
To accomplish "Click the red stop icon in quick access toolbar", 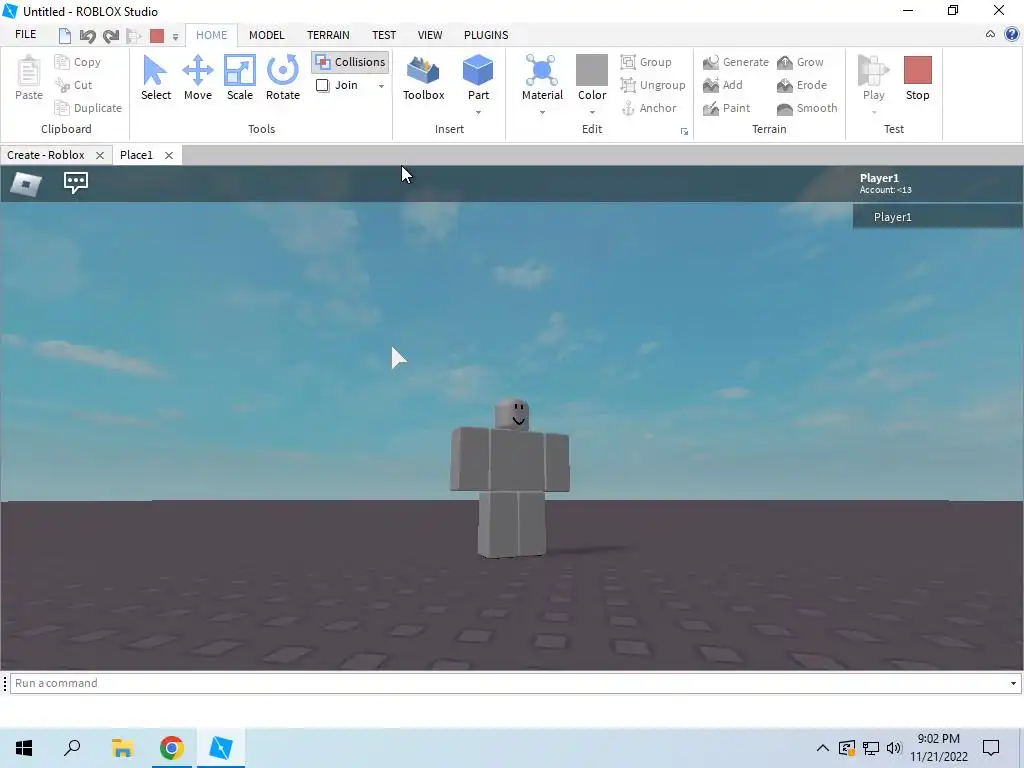I will pos(157,35).
